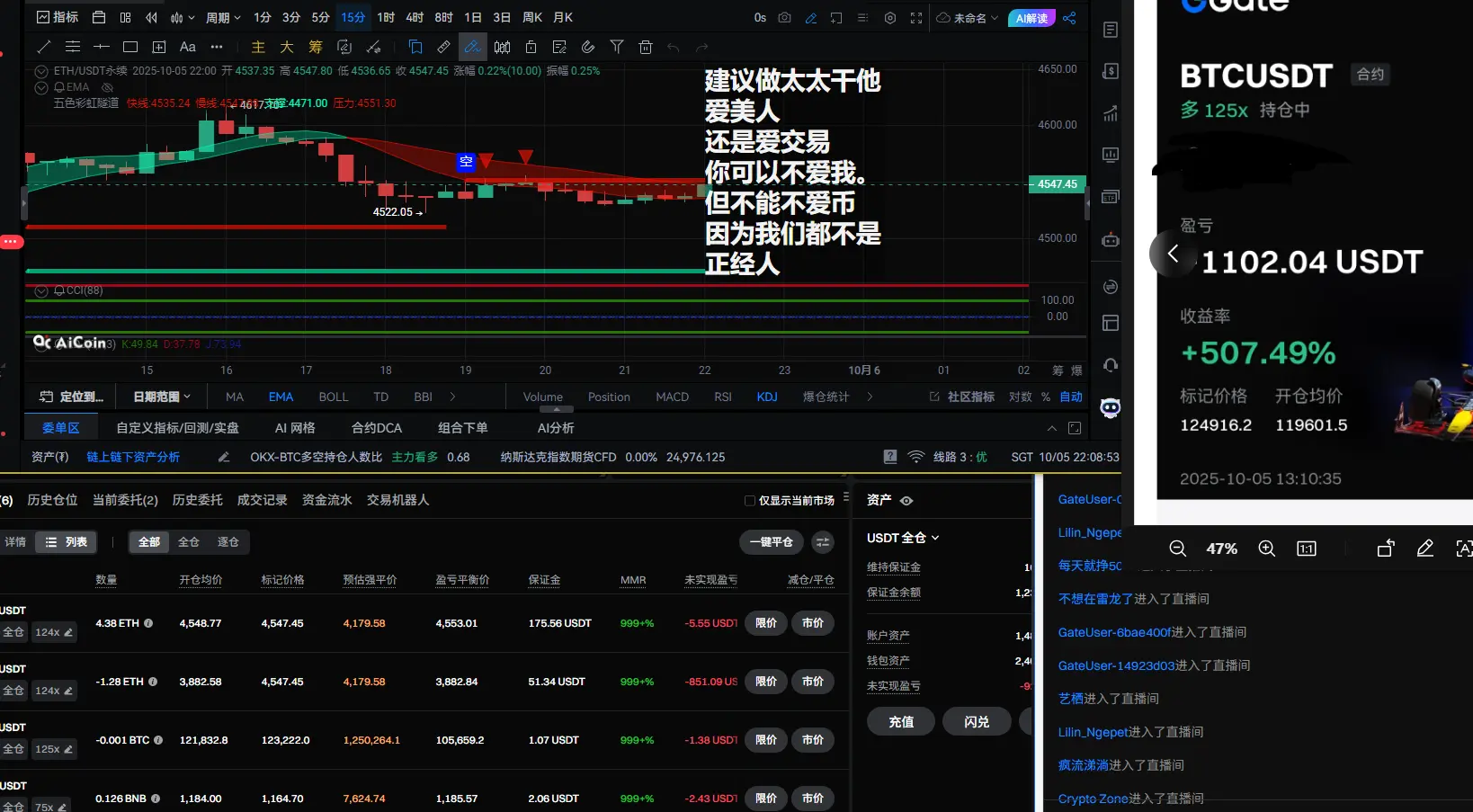1473x812 pixels.
Task: Toggle assets visibility eye icon
Action: pos(906,501)
